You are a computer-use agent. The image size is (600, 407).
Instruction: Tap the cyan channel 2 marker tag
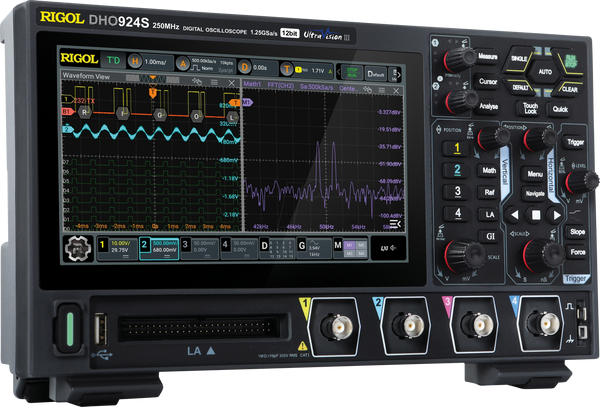point(67,129)
